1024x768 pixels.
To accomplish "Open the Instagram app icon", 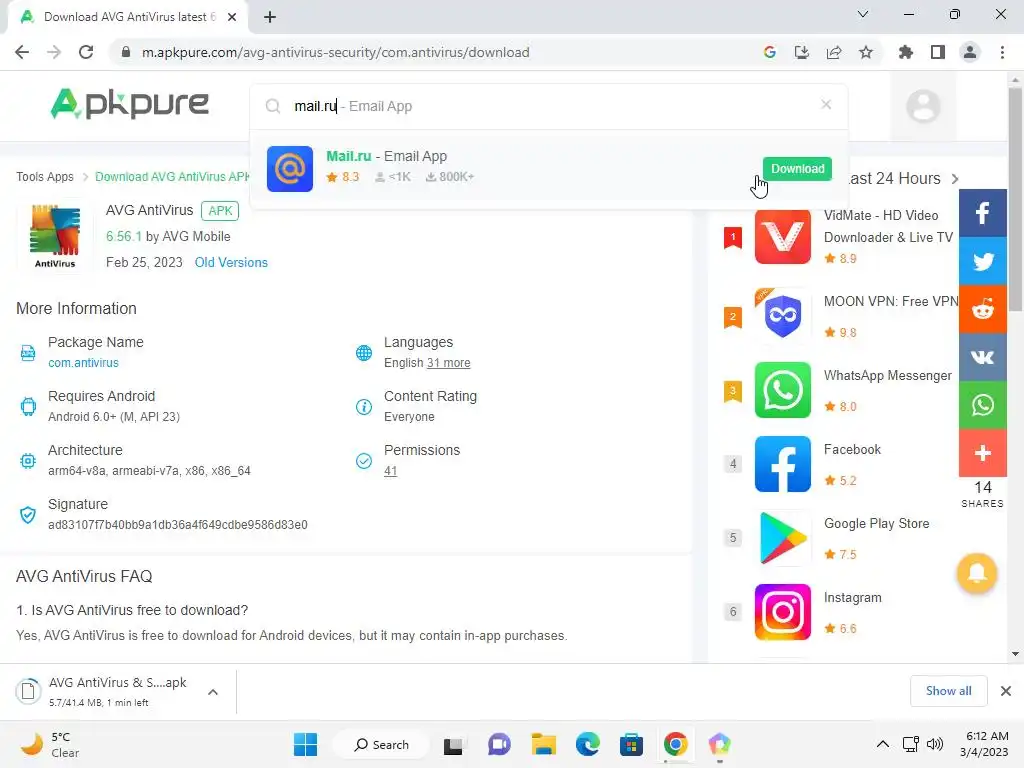I will (782, 612).
